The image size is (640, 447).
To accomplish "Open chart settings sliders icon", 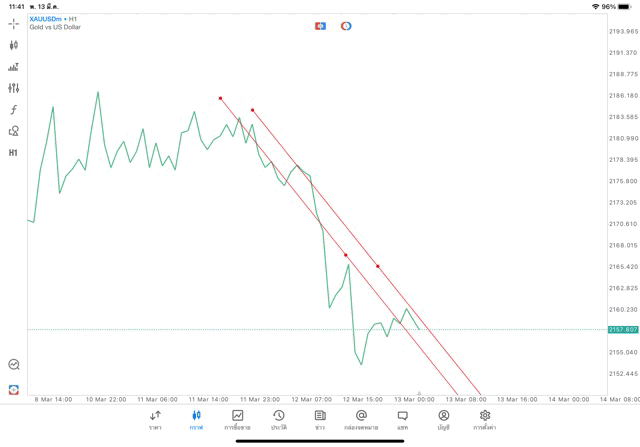I will [13, 88].
